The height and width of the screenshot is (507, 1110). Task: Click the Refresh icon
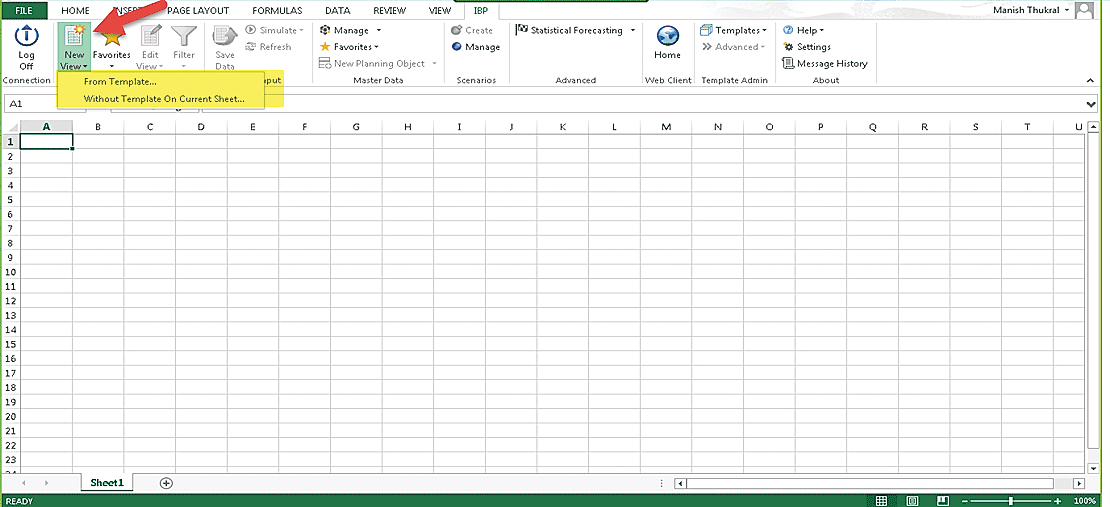point(251,47)
